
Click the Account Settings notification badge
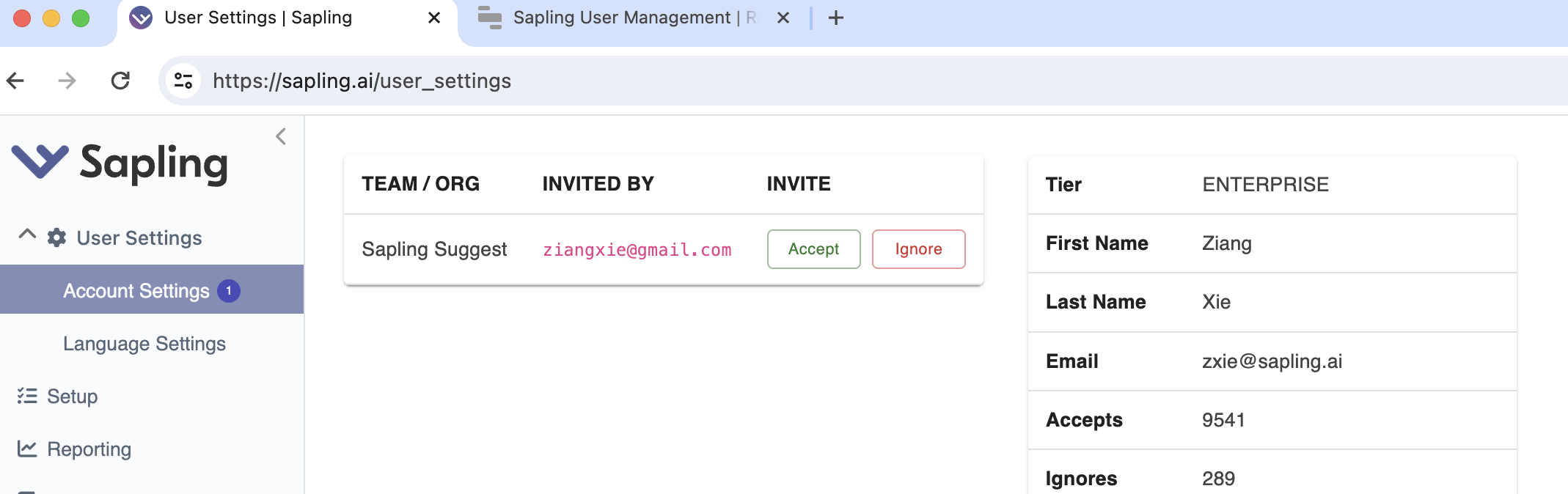229,291
